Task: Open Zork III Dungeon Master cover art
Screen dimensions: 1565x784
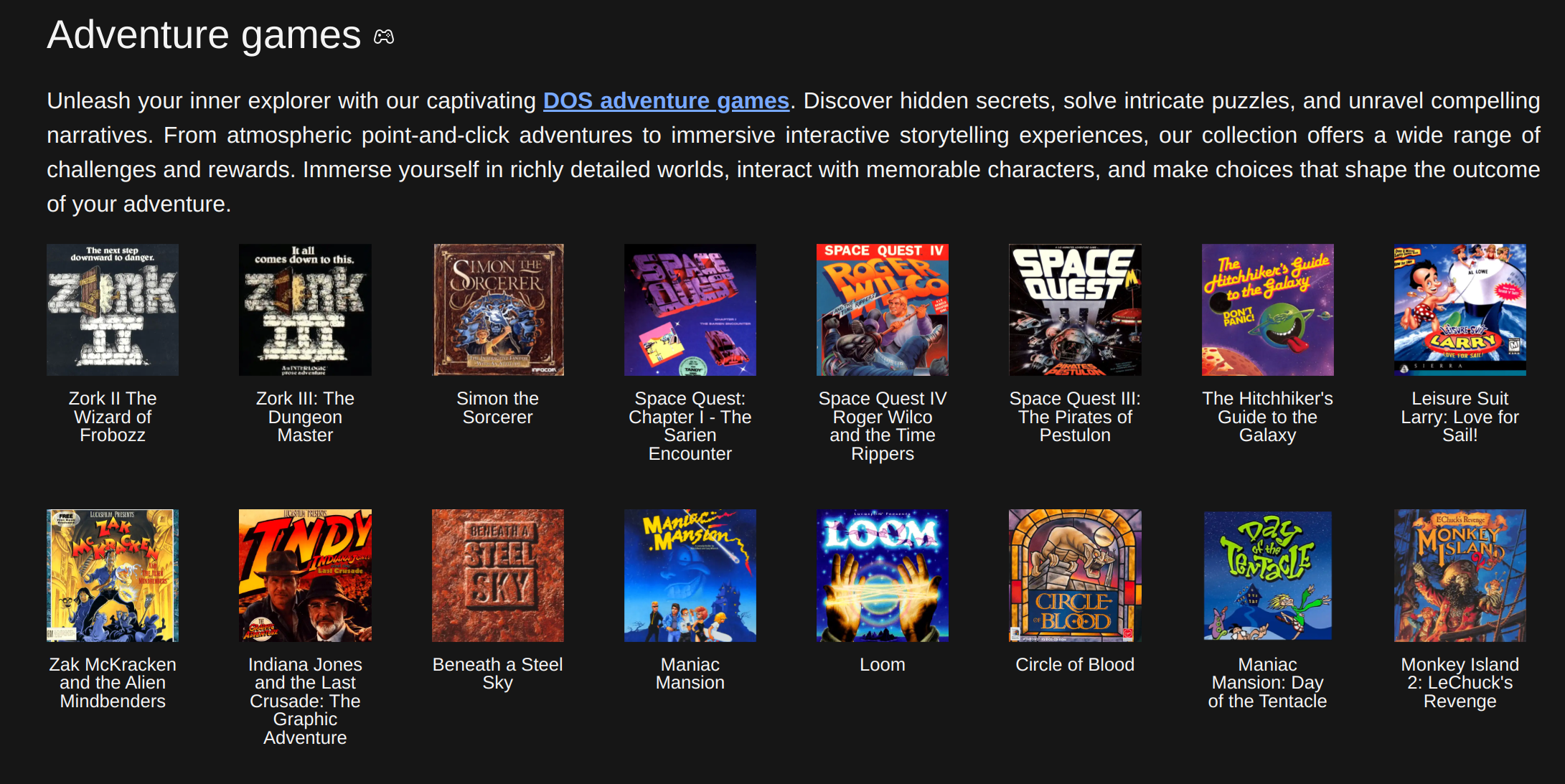Action: (305, 310)
